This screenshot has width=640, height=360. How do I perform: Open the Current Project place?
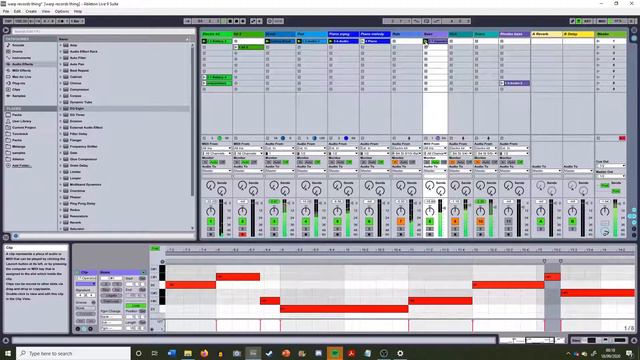tap(24, 128)
